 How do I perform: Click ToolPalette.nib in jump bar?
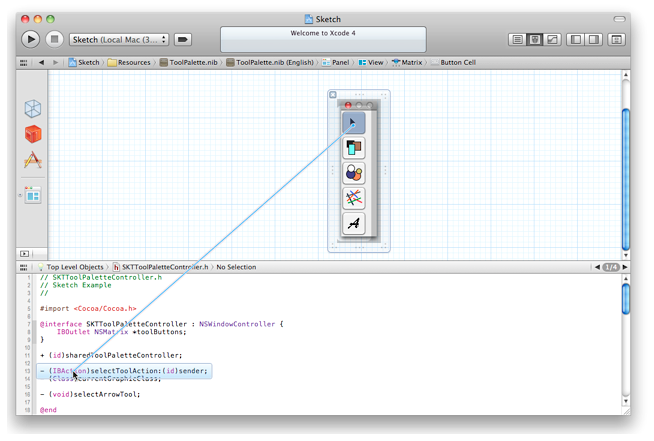point(189,63)
